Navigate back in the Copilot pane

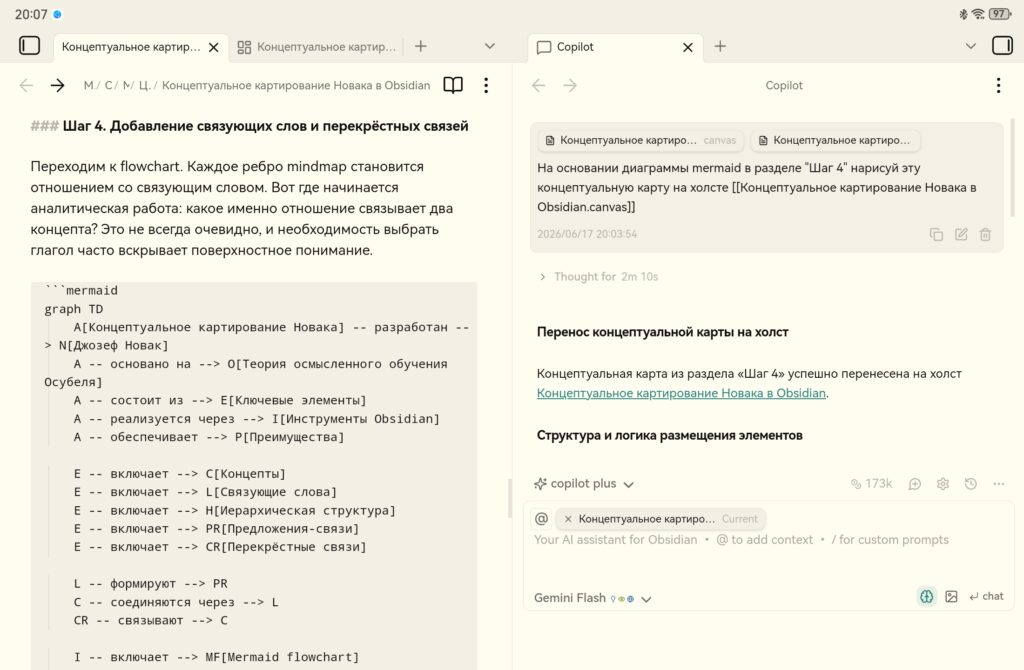pos(539,85)
